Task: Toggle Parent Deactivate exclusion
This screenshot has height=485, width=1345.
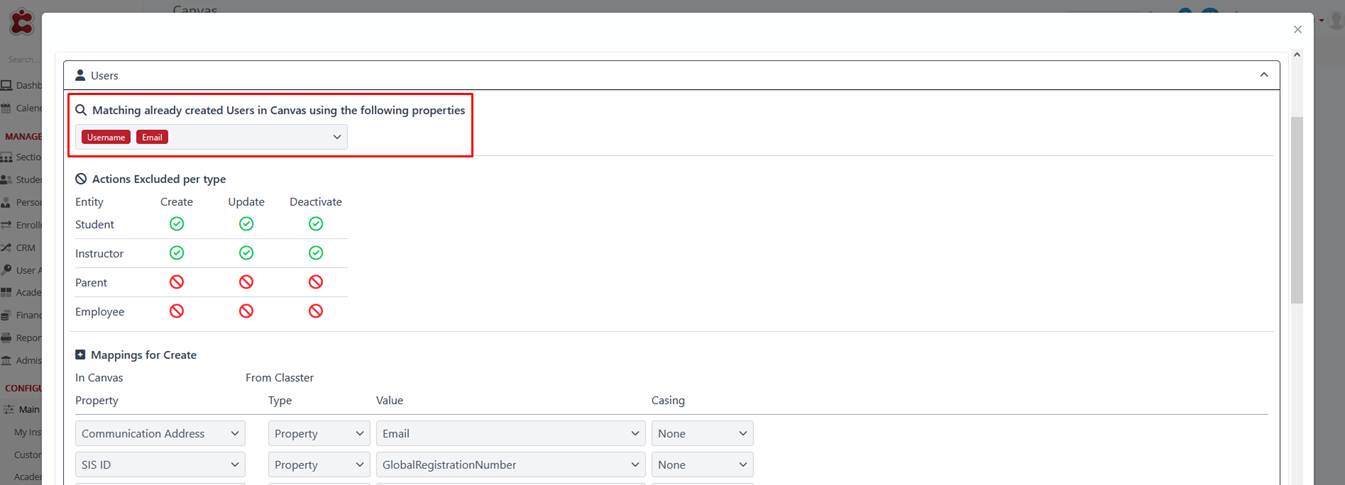Action: coord(316,282)
